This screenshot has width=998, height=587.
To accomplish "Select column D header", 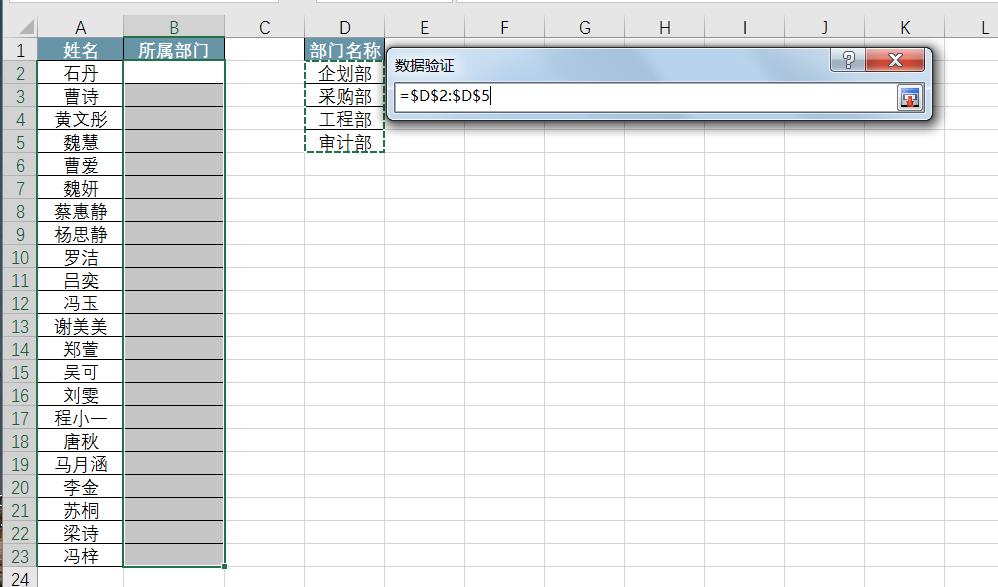I will click(x=344, y=27).
